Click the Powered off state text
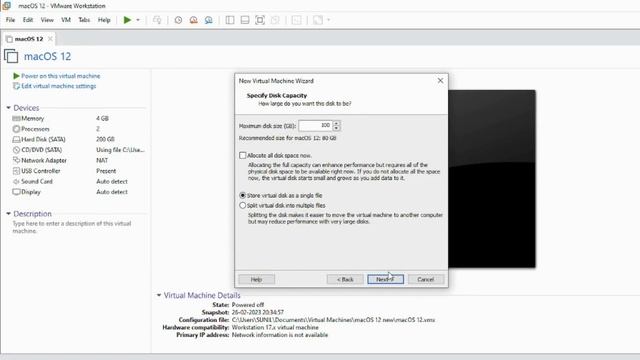This screenshot has height=360, width=640. [248, 305]
